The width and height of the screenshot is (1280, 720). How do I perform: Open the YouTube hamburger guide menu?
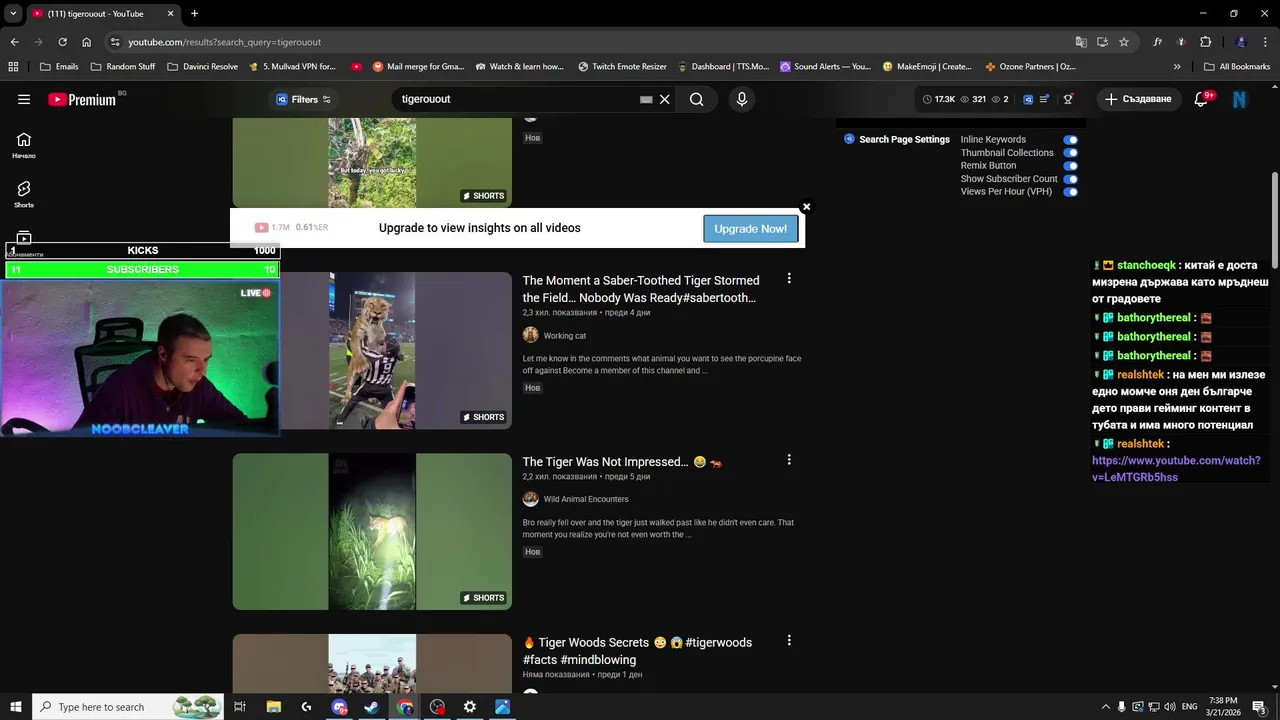pyautogui.click(x=24, y=99)
